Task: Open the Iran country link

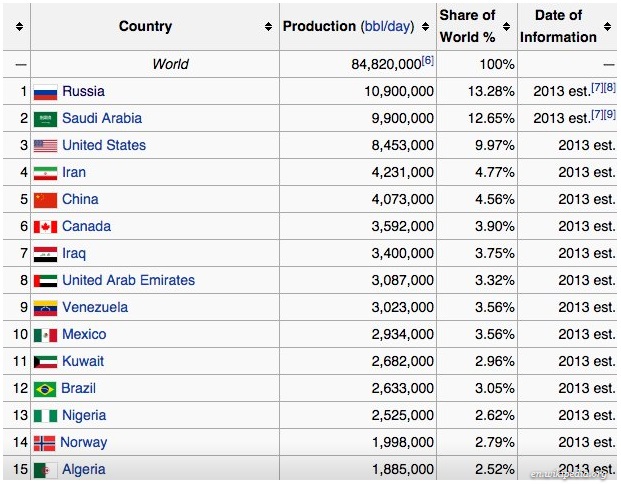Action: pos(74,173)
